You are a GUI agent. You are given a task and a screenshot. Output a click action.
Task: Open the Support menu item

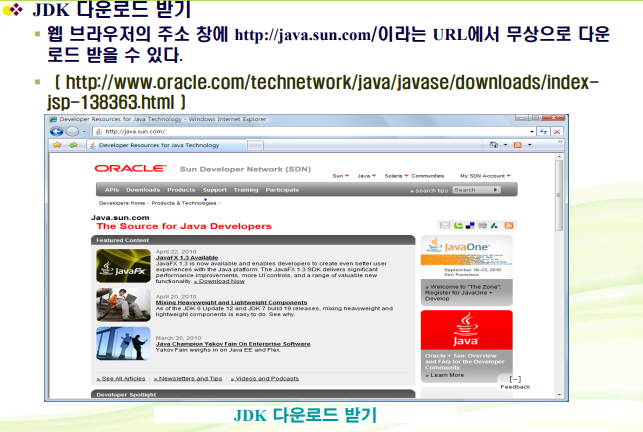point(214,190)
